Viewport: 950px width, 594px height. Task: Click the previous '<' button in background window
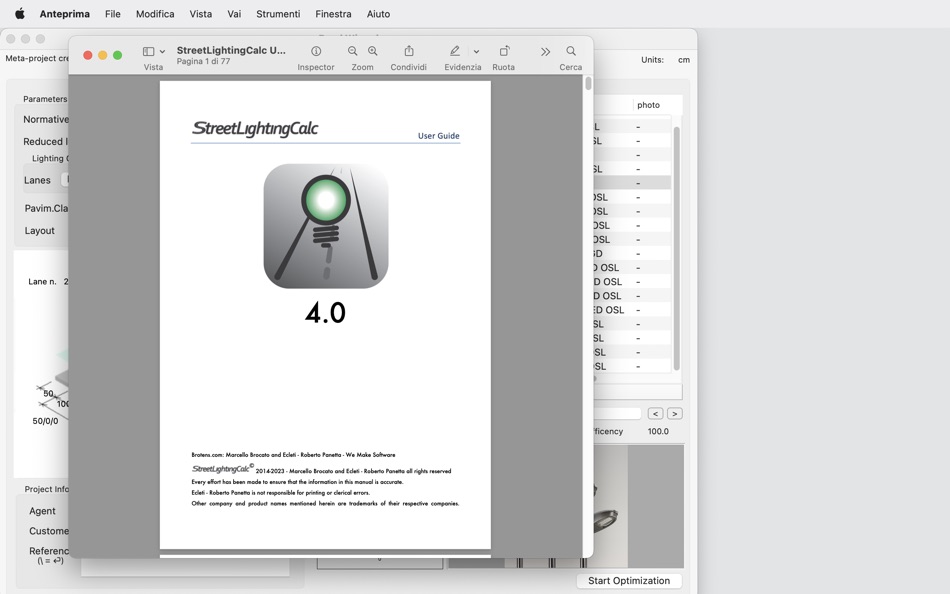click(655, 413)
